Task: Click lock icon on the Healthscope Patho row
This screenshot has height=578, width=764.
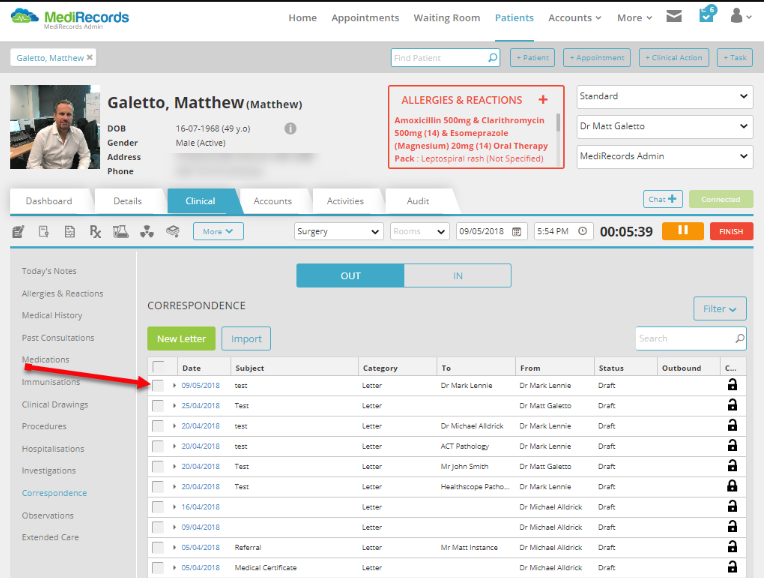Action: [x=732, y=486]
